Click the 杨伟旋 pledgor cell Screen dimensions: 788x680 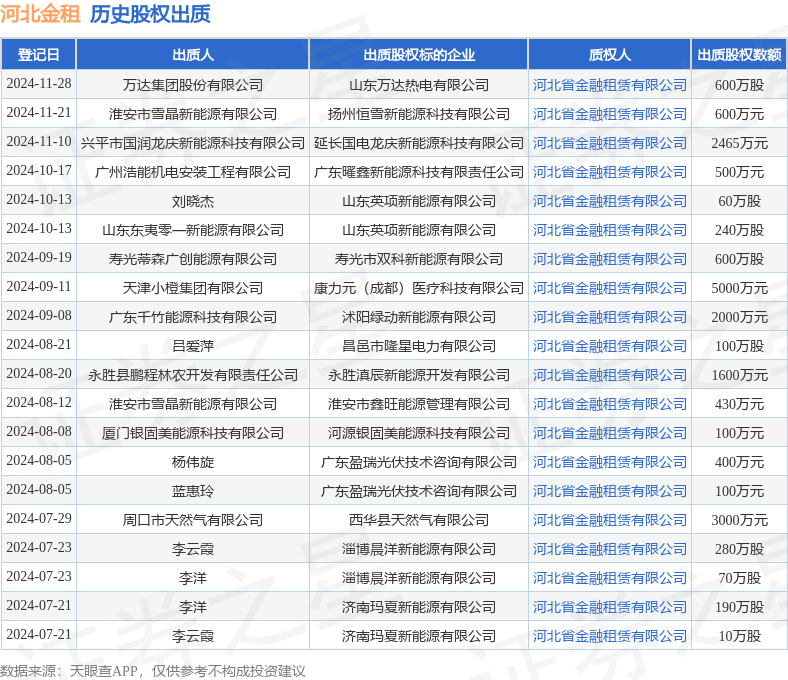coord(192,462)
